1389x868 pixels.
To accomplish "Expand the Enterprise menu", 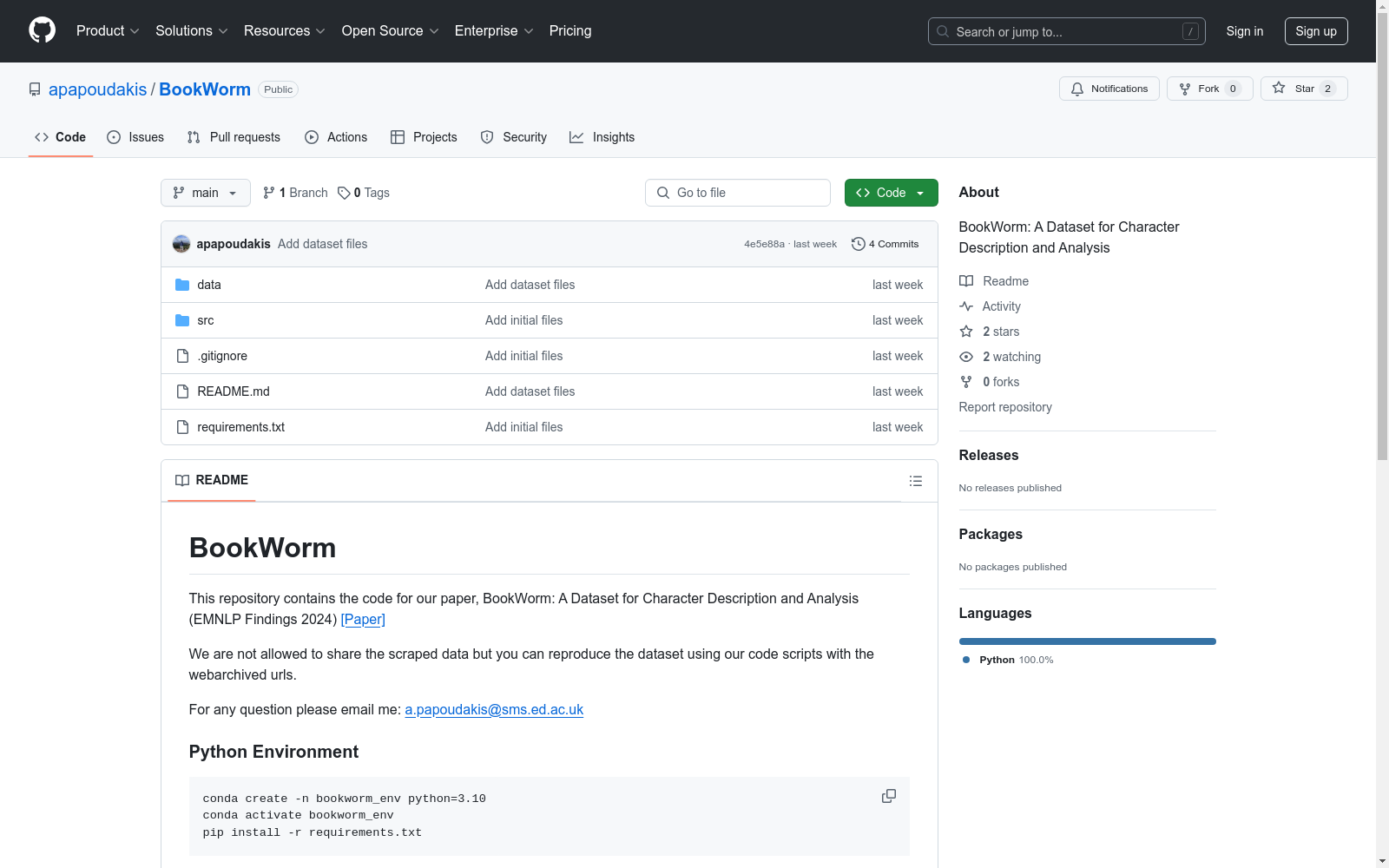I will pyautogui.click(x=494, y=30).
